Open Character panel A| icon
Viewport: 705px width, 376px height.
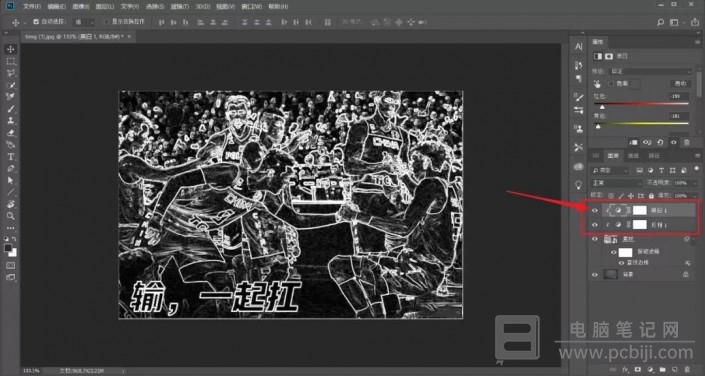579,46
